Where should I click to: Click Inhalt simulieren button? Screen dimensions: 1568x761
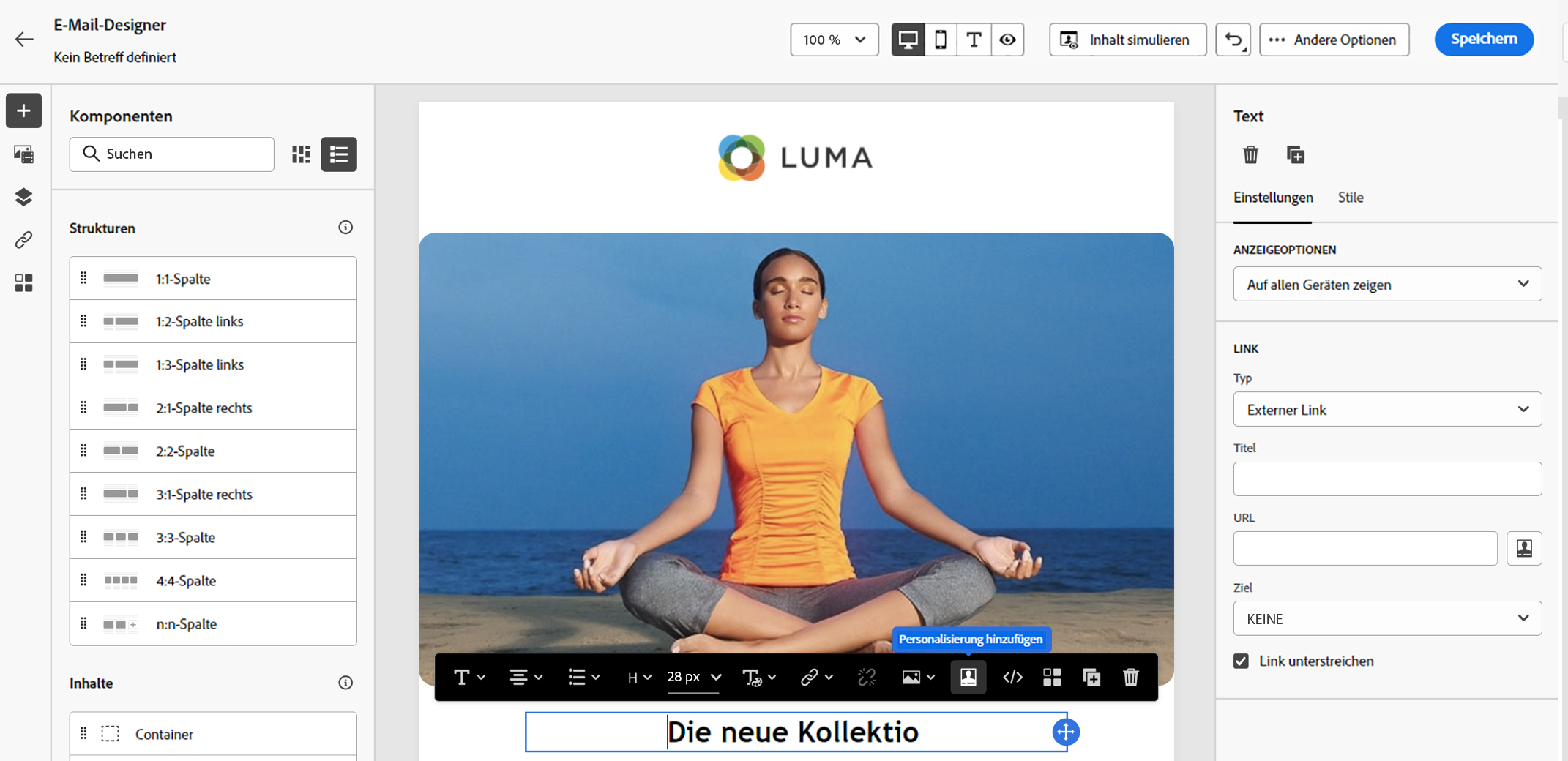1127,40
